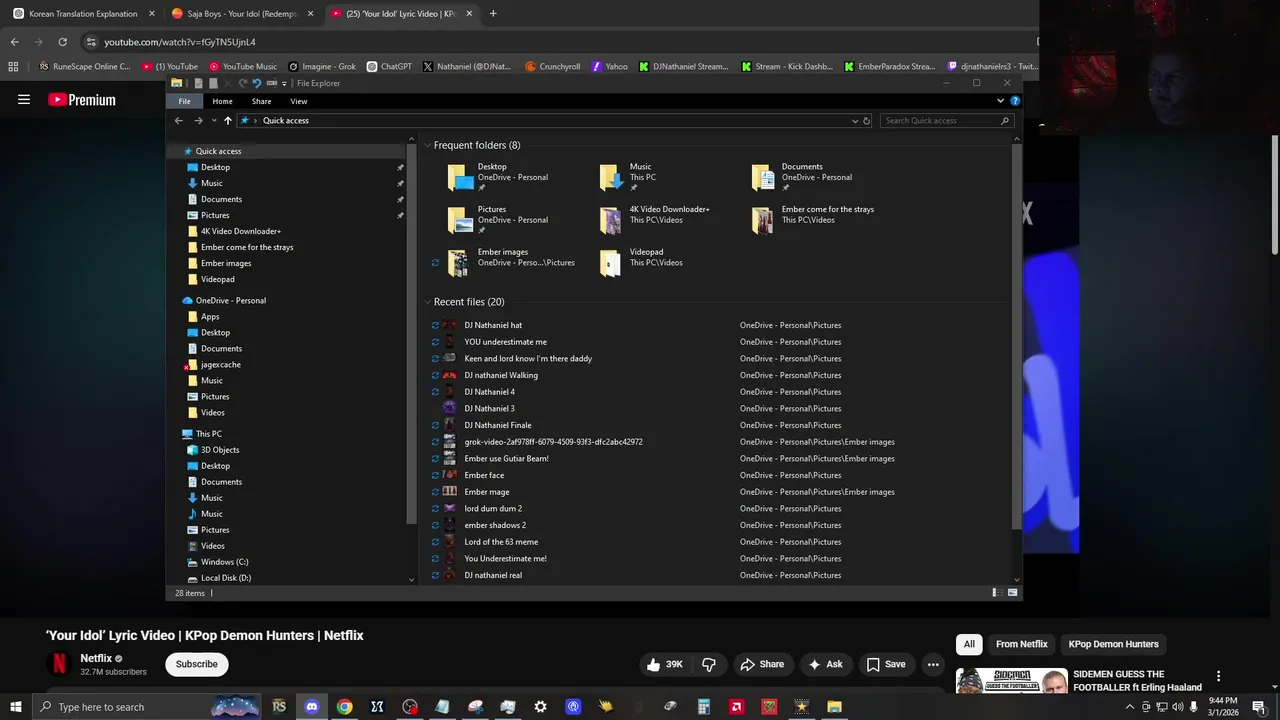
Task: Open the notification center icon
Action: (1259, 707)
